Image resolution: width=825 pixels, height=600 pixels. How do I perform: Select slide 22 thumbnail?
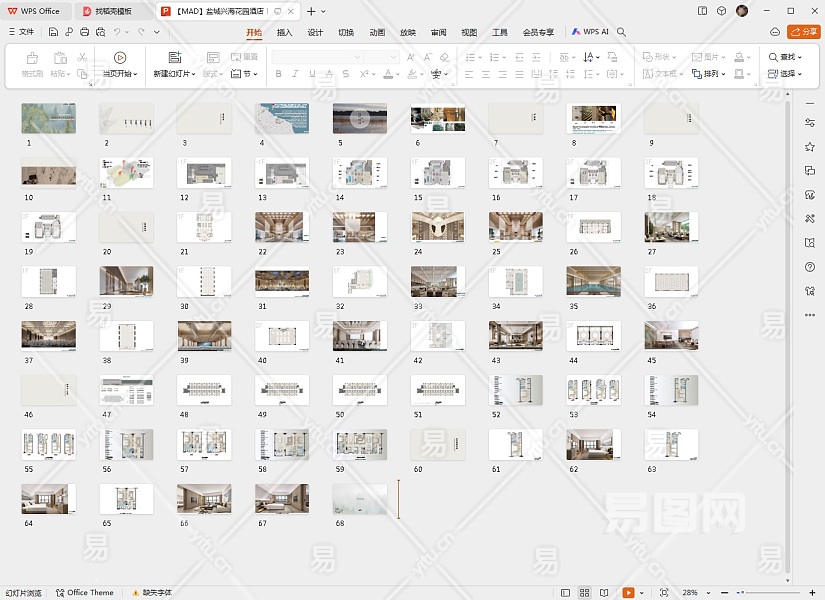click(281, 227)
